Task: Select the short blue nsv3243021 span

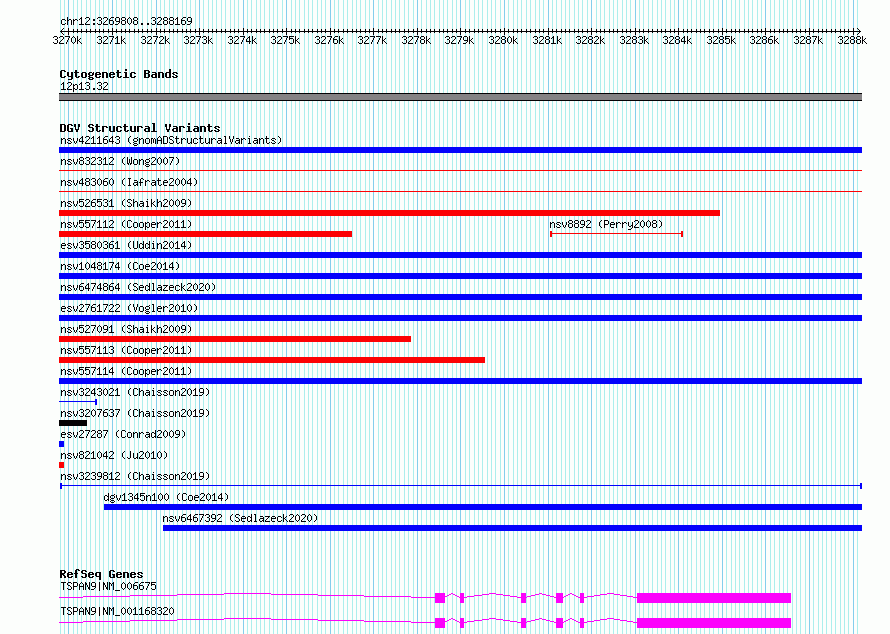Action: coord(78,402)
